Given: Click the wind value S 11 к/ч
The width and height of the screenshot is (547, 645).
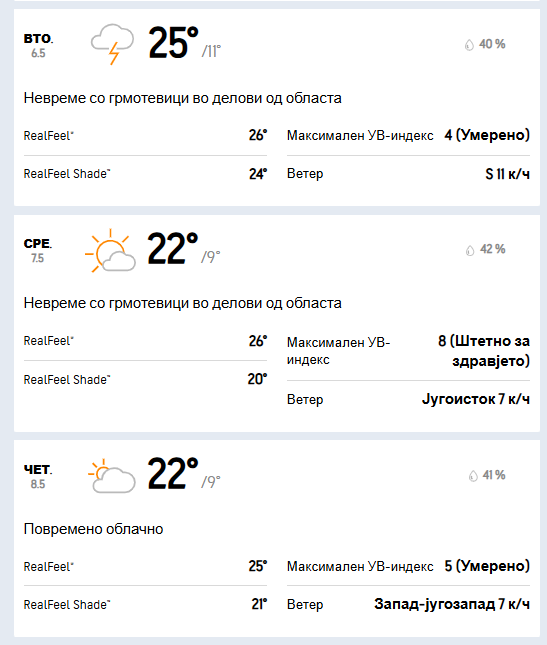Looking at the screenshot, I should point(508,174).
